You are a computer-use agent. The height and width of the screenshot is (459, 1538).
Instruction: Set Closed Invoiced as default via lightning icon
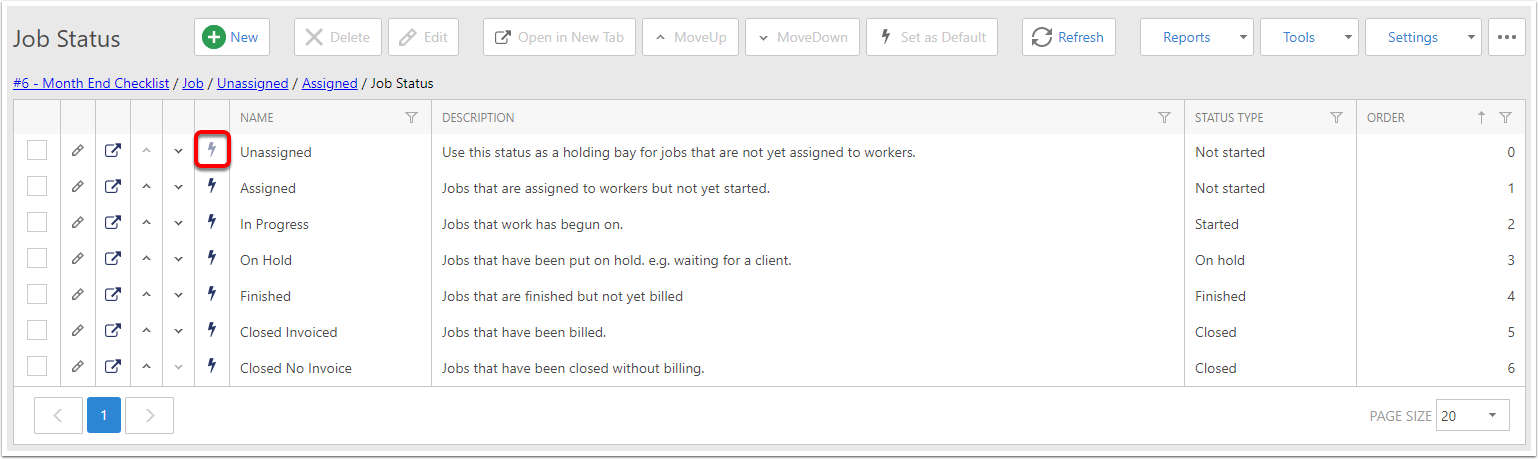pos(212,331)
